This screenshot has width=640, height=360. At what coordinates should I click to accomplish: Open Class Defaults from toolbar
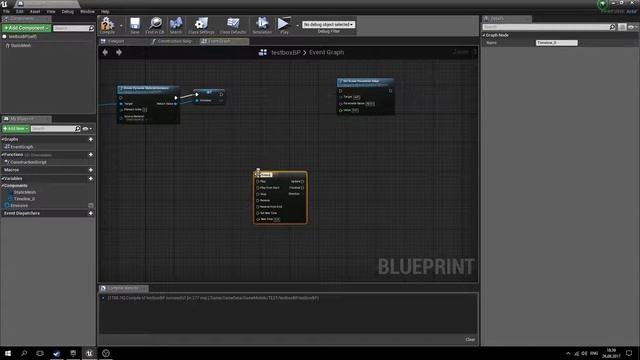click(x=233, y=25)
